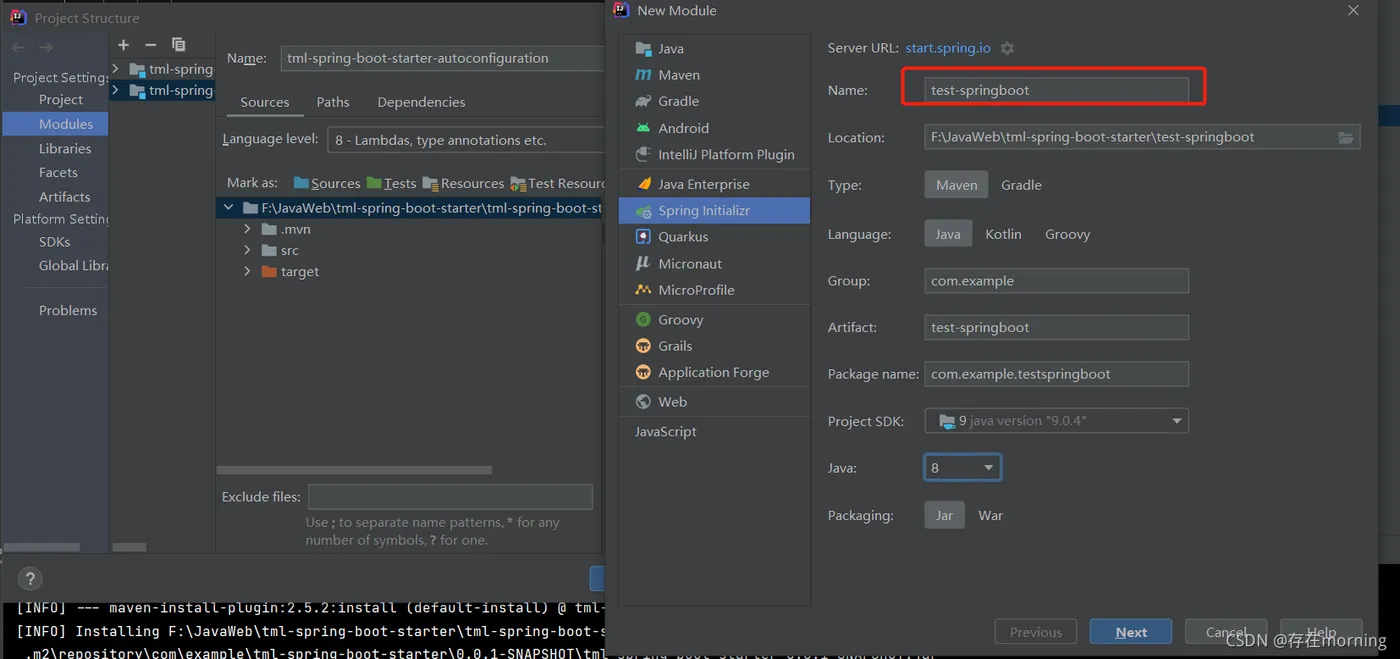Select the Java Enterprise module type
The height and width of the screenshot is (659, 1400).
click(714, 184)
